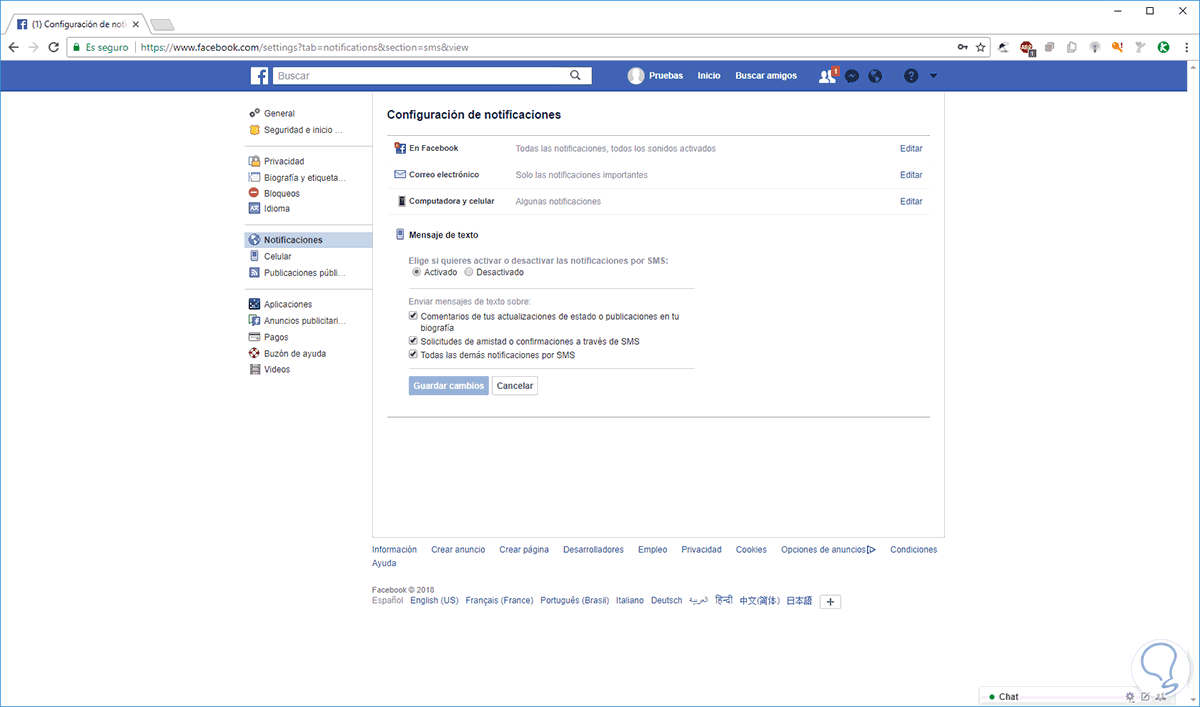Click the Videos sidebar icon
Screen dimensions: 1200x707
(x=254, y=369)
